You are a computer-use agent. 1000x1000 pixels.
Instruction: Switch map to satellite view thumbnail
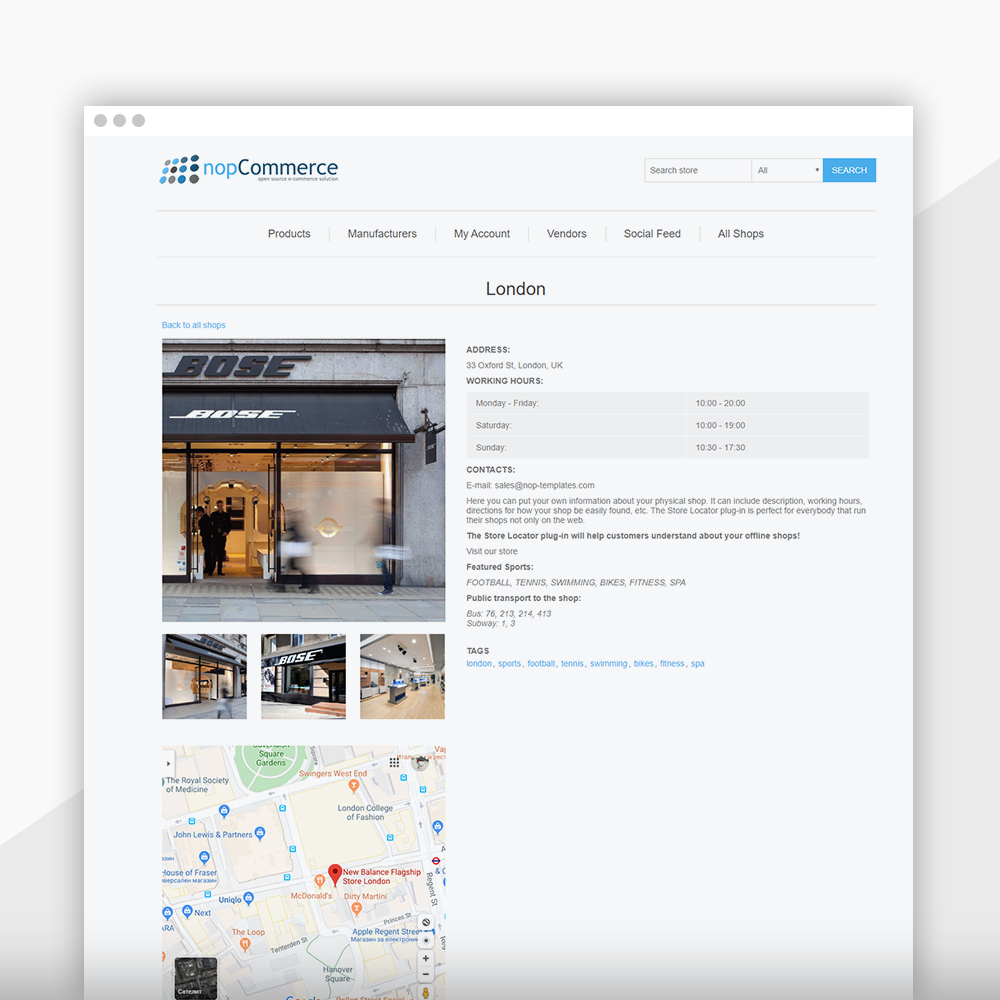(x=196, y=978)
